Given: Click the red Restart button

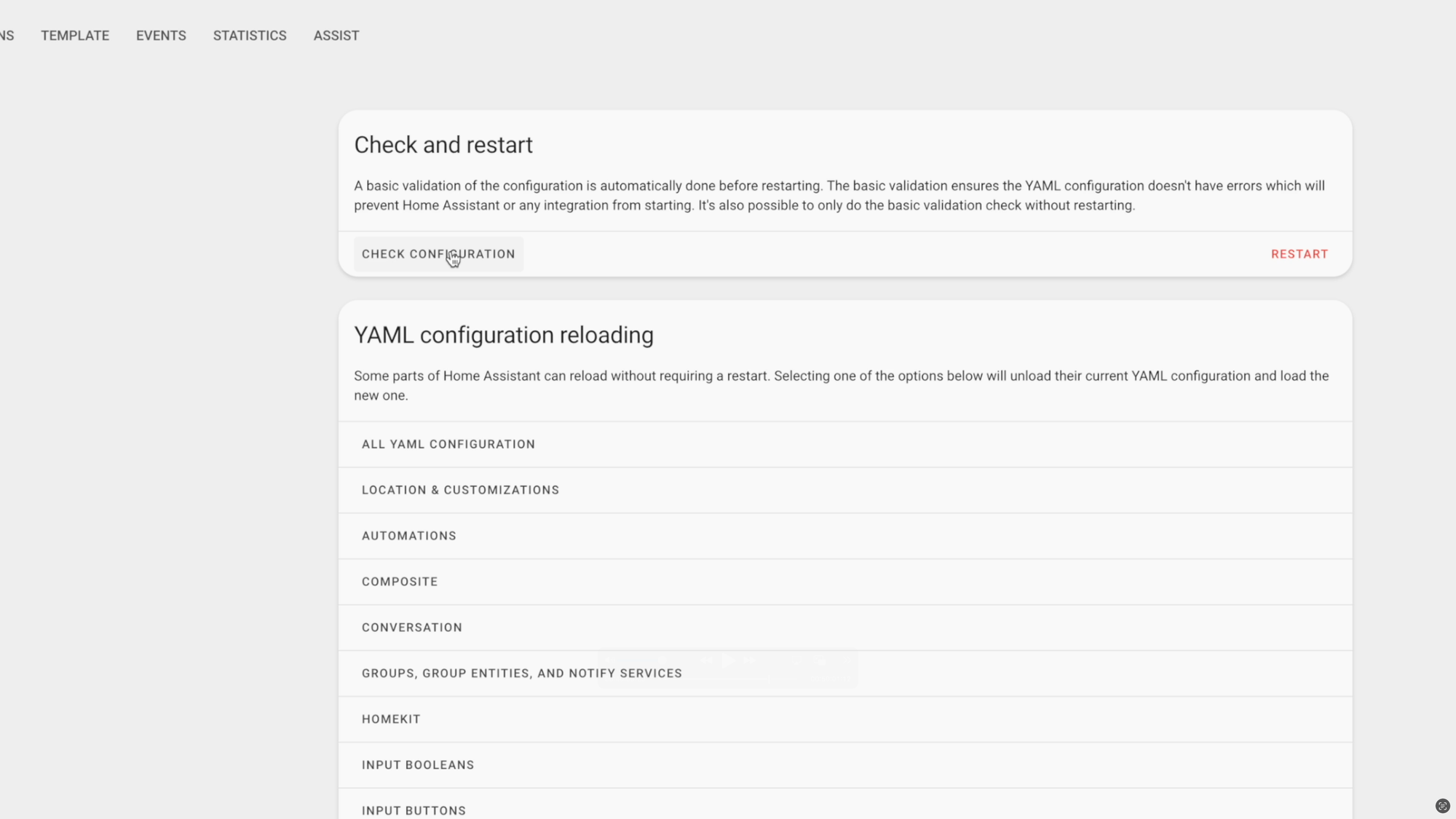Looking at the screenshot, I should pos(1299,254).
